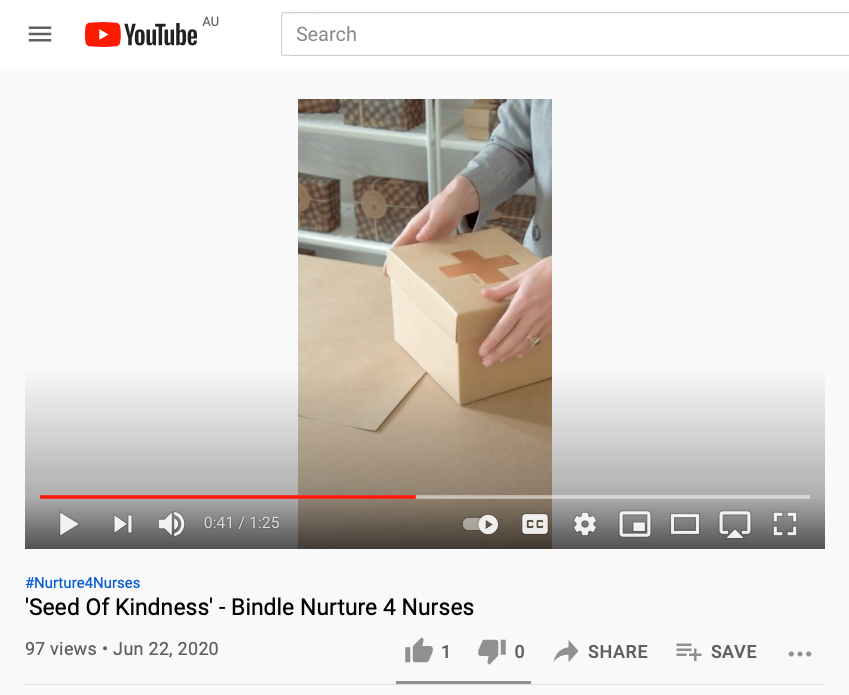This screenshot has height=695, width=849.
Task: Like the video with thumbs up
Action: tap(427, 651)
